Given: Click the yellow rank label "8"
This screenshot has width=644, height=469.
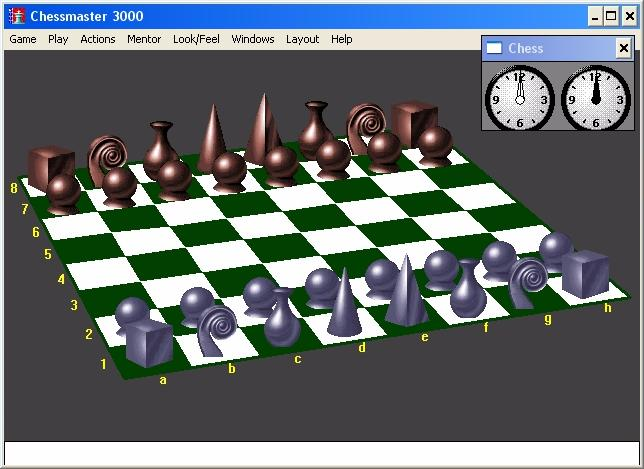Looking at the screenshot, I should (14, 188).
